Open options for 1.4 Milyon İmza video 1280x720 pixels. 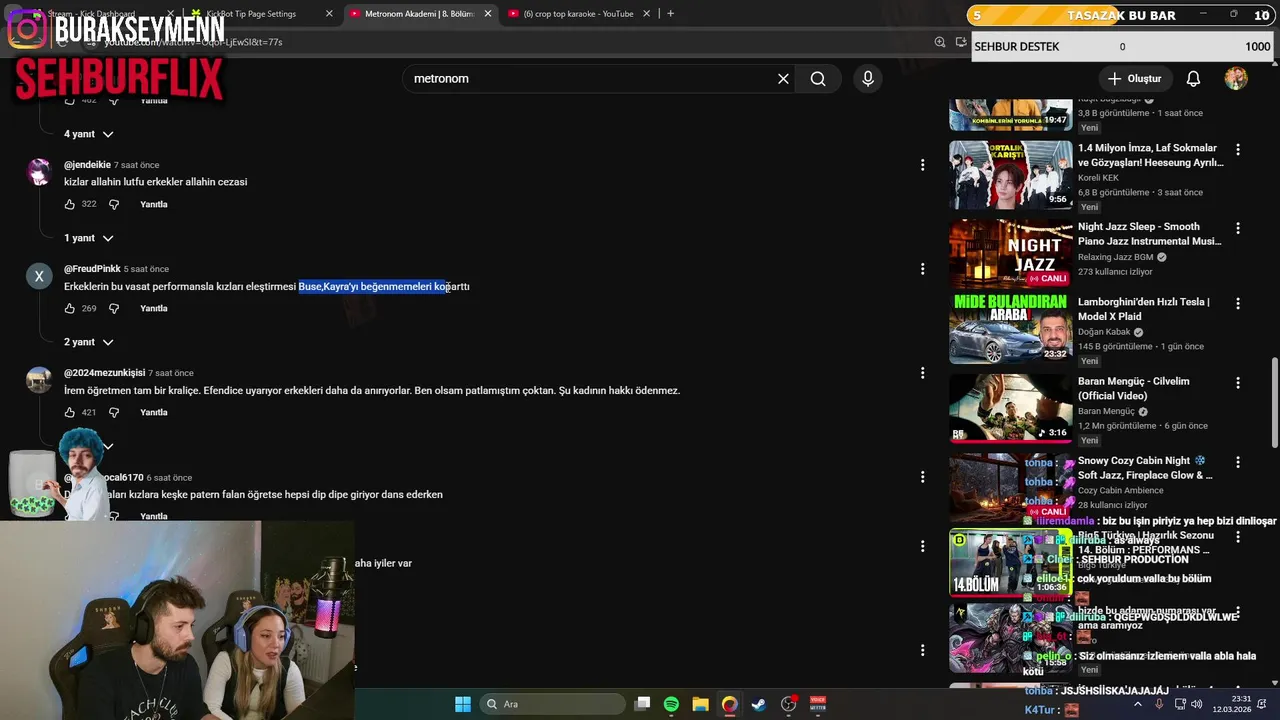(1238, 149)
